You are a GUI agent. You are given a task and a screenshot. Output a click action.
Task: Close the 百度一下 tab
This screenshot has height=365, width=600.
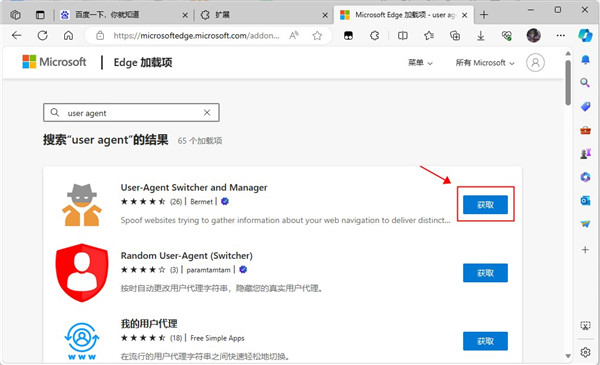(x=185, y=15)
